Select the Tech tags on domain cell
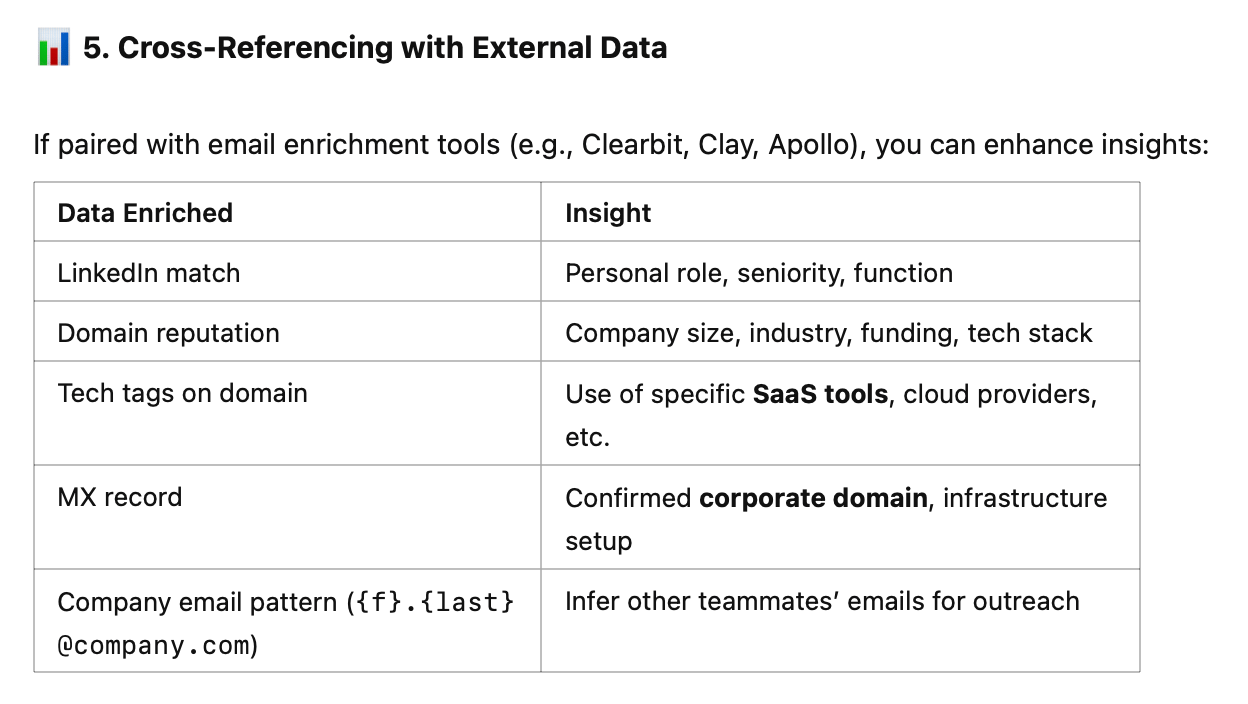The height and width of the screenshot is (704, 1248). click(288, 413)
